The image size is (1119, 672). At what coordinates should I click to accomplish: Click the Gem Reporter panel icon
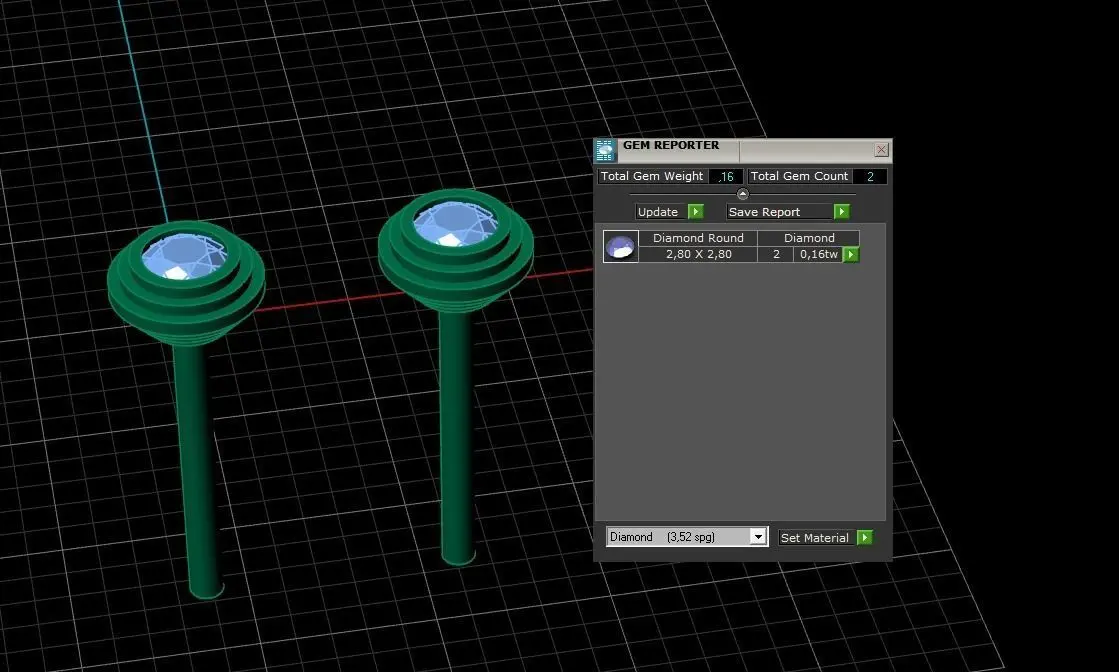tap(605, 151)
